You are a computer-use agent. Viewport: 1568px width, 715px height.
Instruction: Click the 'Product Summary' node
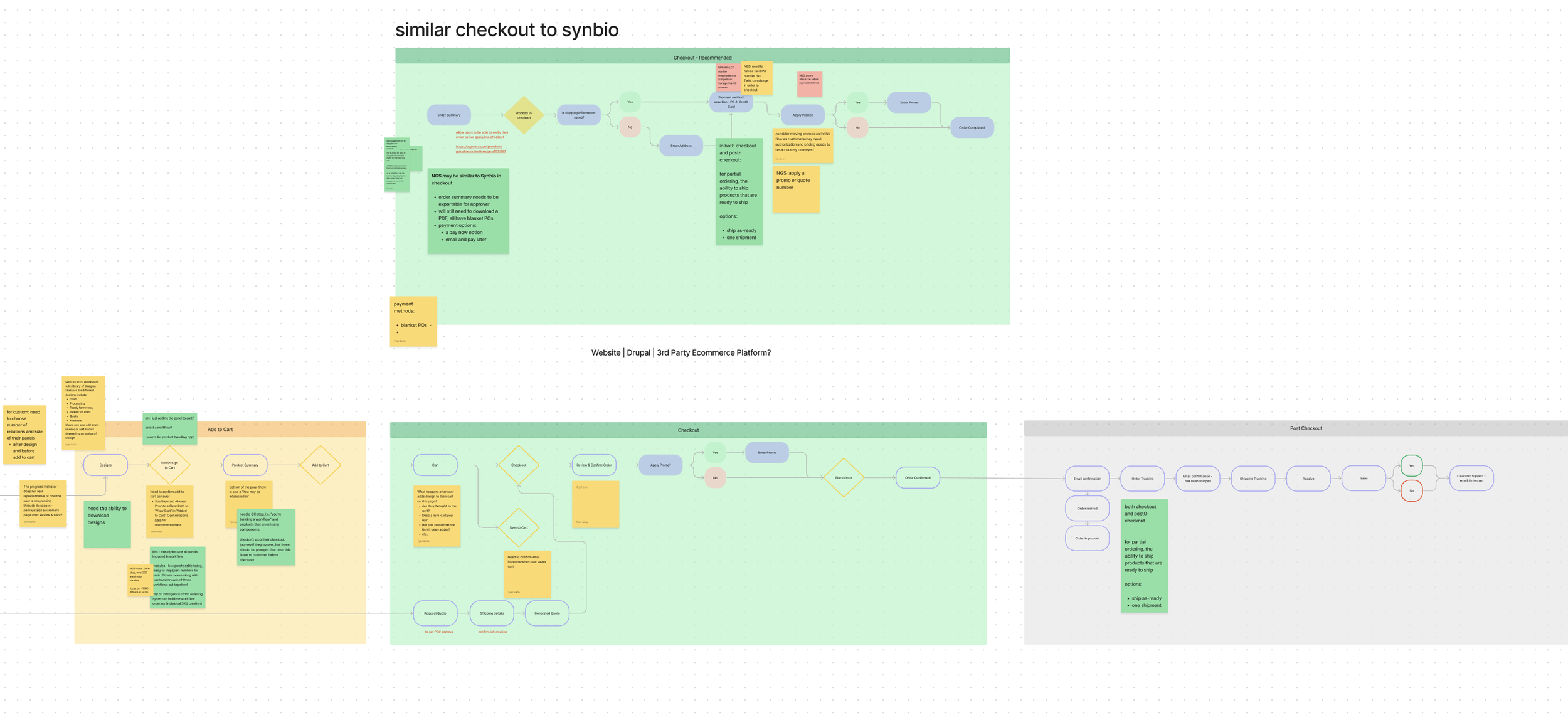click(x=245, y=465)
